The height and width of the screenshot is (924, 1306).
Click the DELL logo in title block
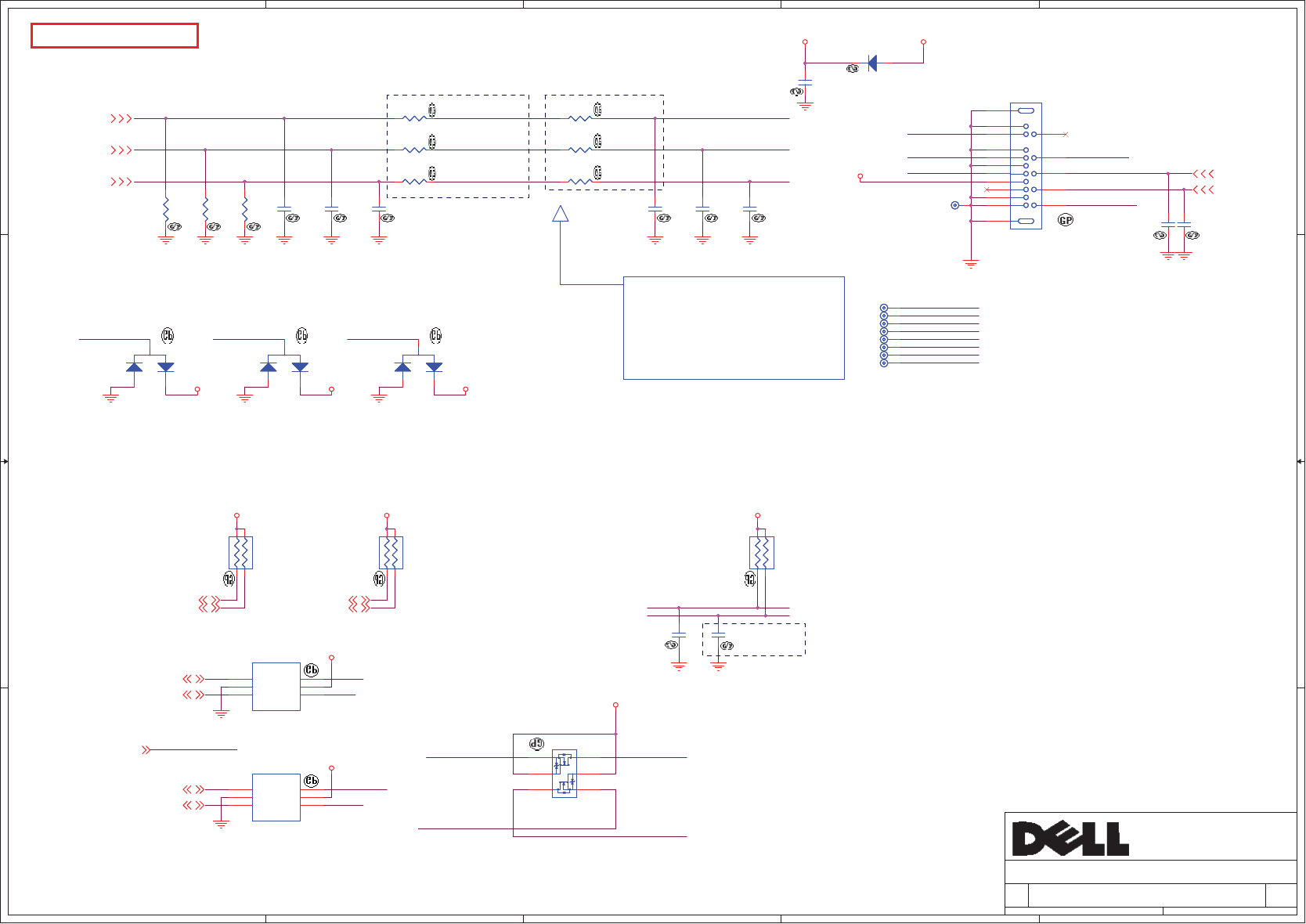pos(1070,839)
